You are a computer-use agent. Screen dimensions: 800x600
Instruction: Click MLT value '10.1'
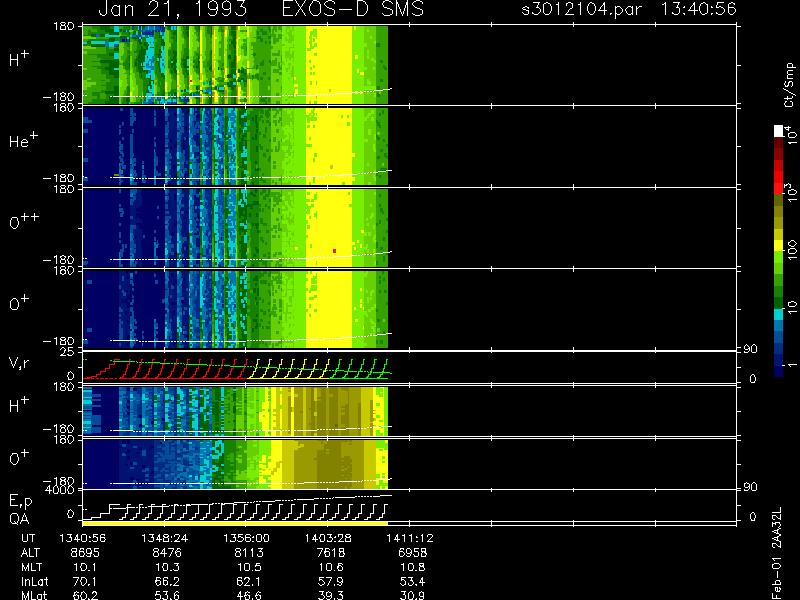pyautogui.click(x=85, y=567)
